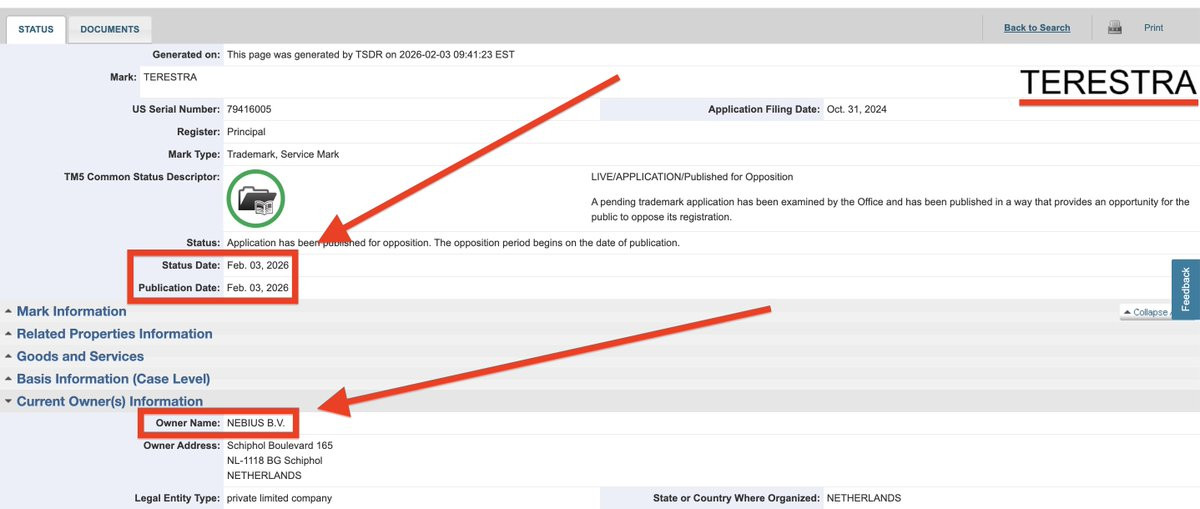Image resolution: width=1200 pixels, height=509 pixels.
Task: Click the green TM5 status folder icon
Action: click(256, 199)
